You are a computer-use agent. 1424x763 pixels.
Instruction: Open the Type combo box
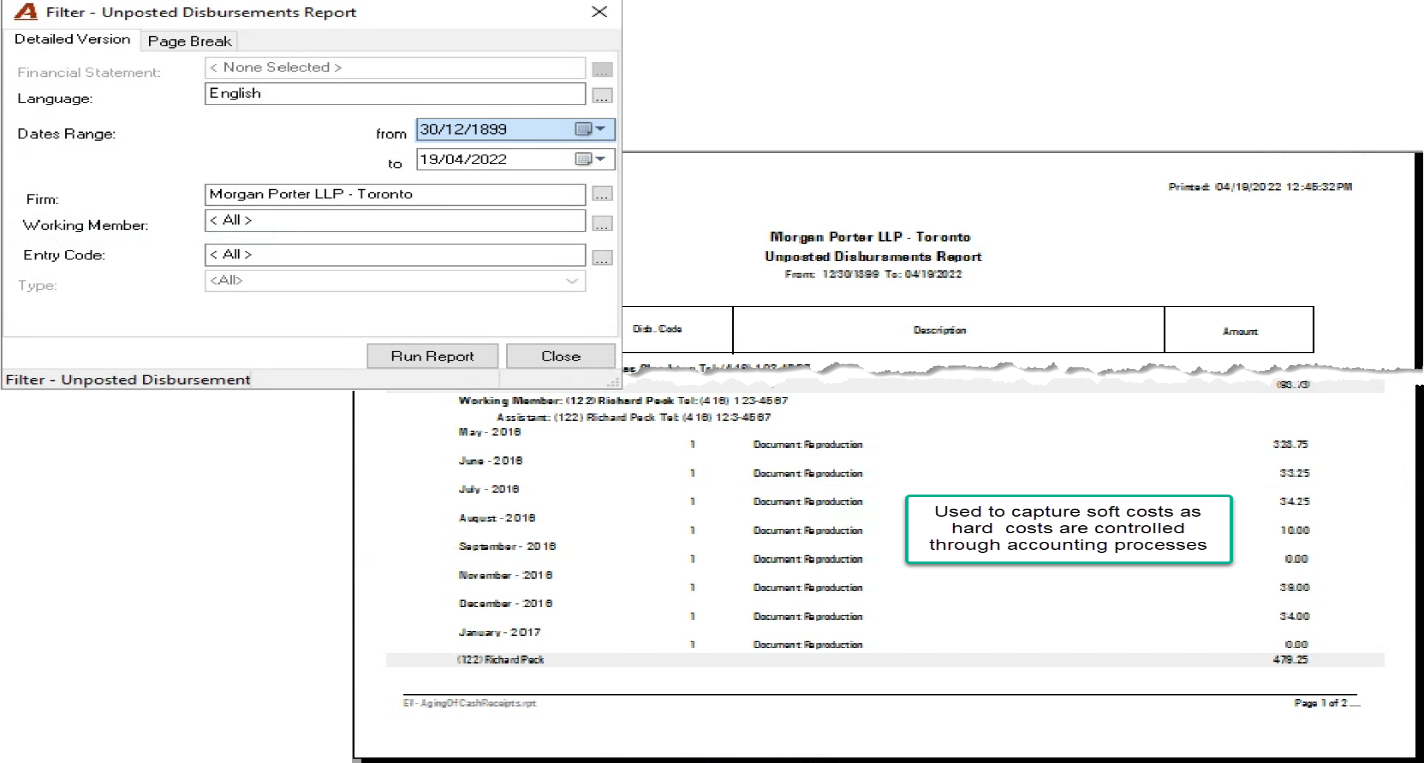click(x=395, y=281)
